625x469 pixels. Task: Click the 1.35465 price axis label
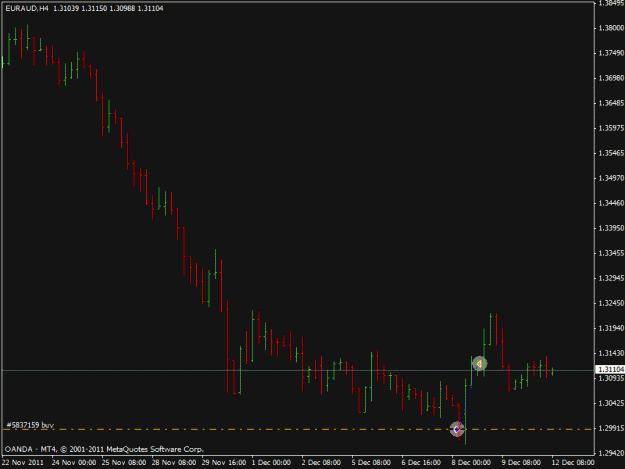tap(611, 153)
